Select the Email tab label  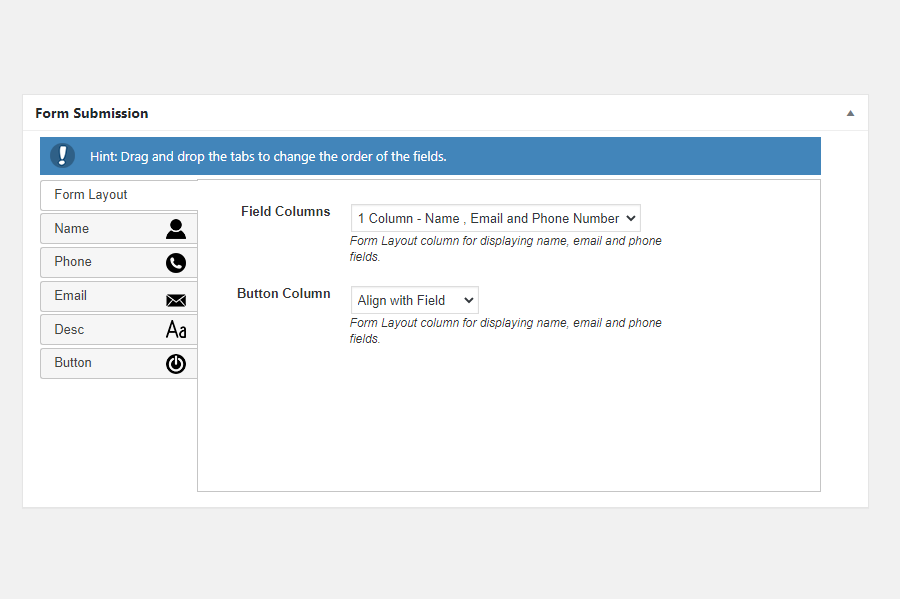70,295
